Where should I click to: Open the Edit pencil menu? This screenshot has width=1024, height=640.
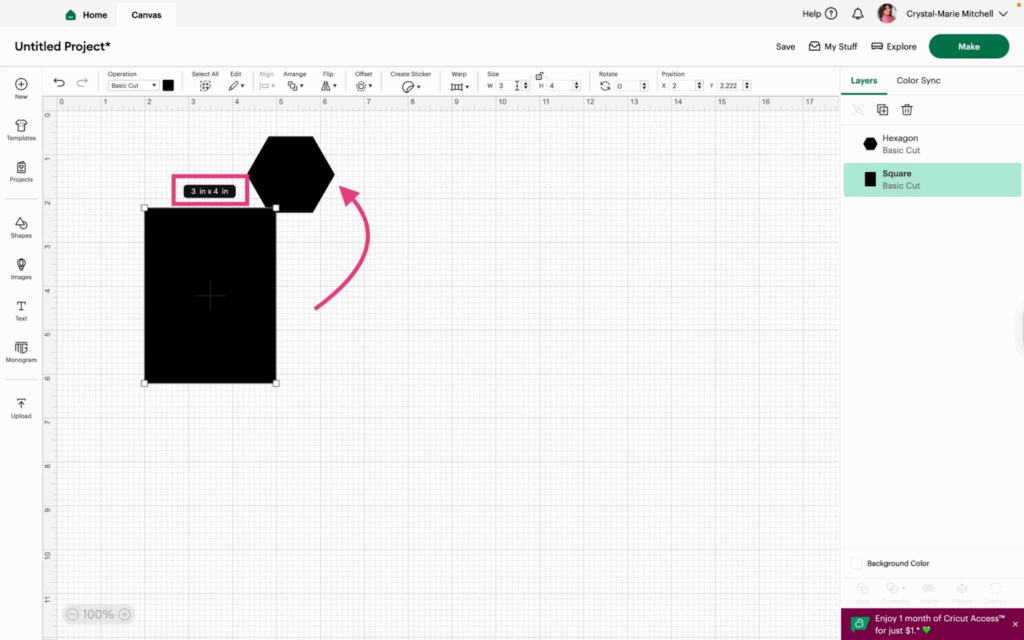point(236,86)
